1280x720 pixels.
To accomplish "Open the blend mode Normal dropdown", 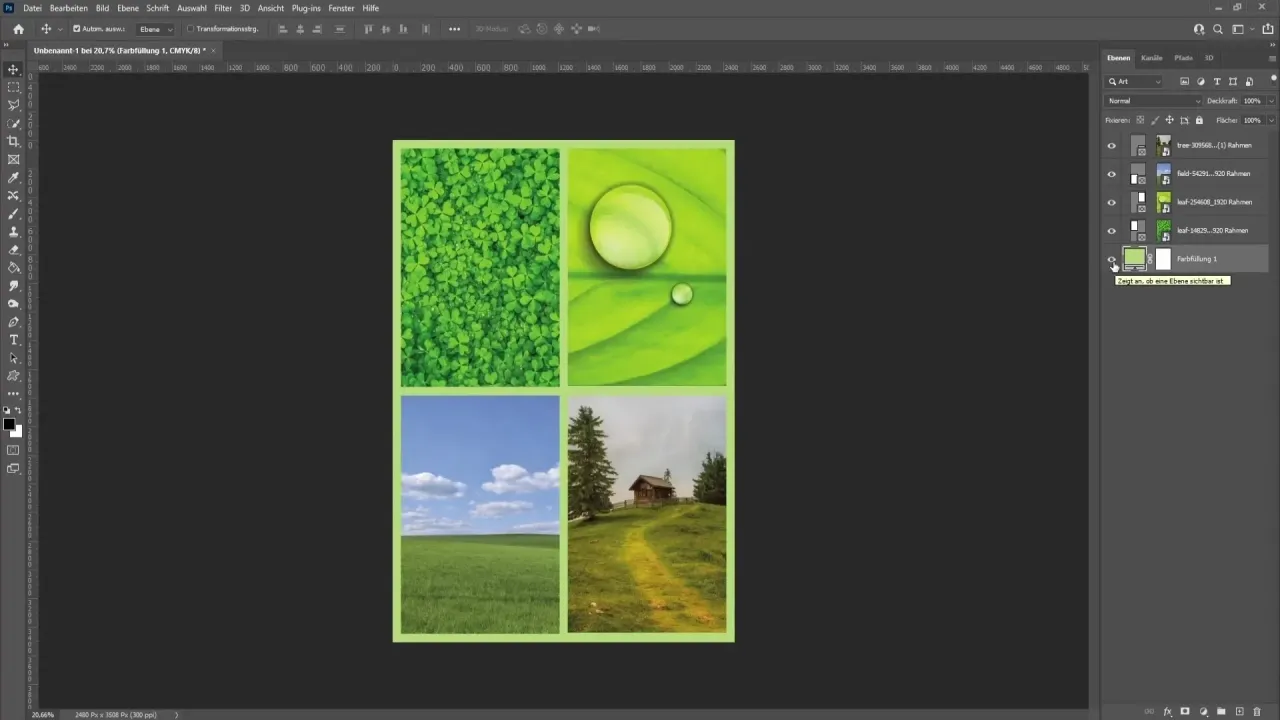I will (1153, 101).
